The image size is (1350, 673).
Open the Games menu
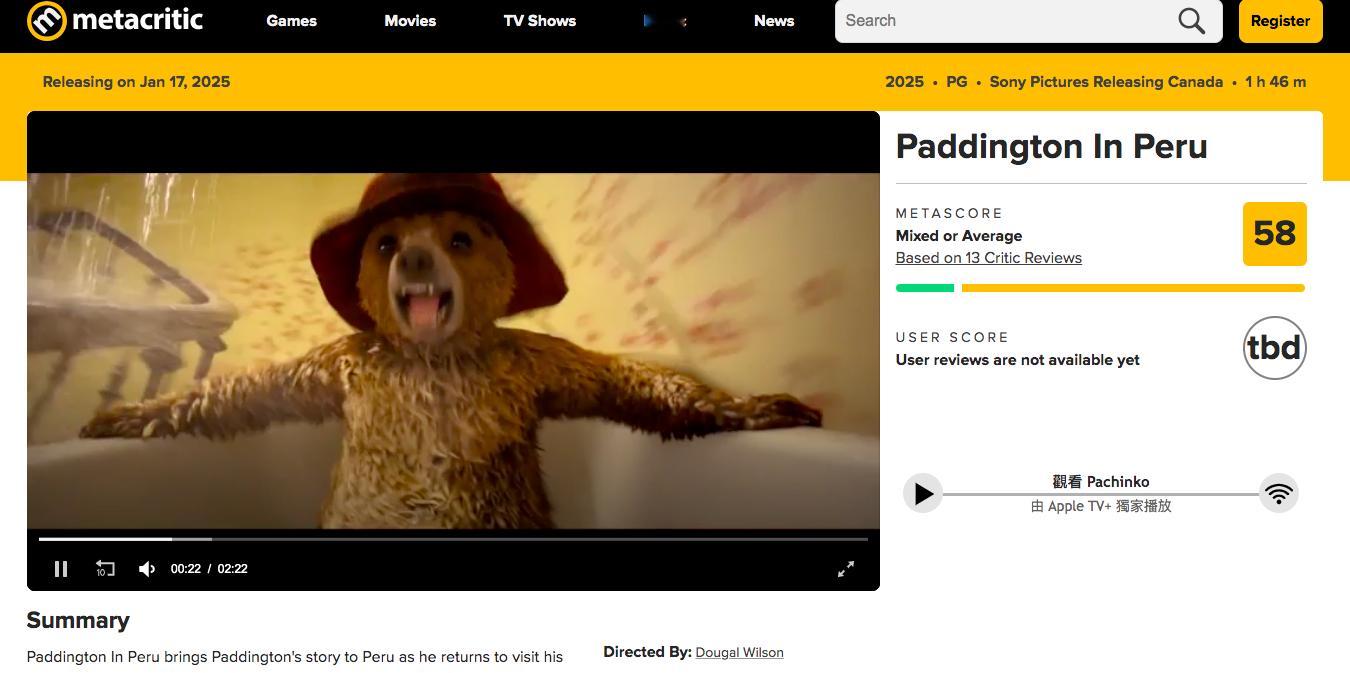click(x=292, y=21)
